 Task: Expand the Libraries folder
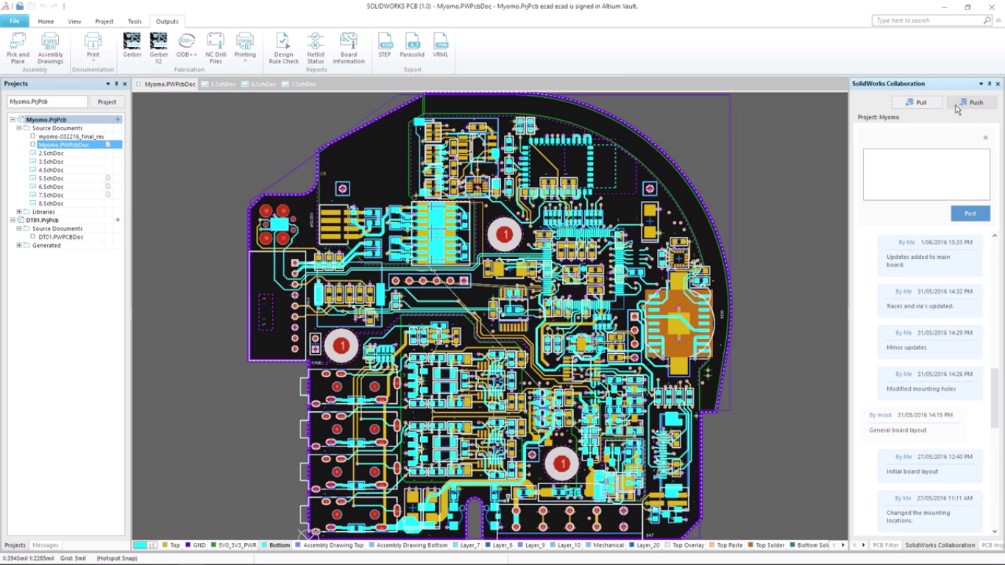pyautogui.click(x=19, y=211)
